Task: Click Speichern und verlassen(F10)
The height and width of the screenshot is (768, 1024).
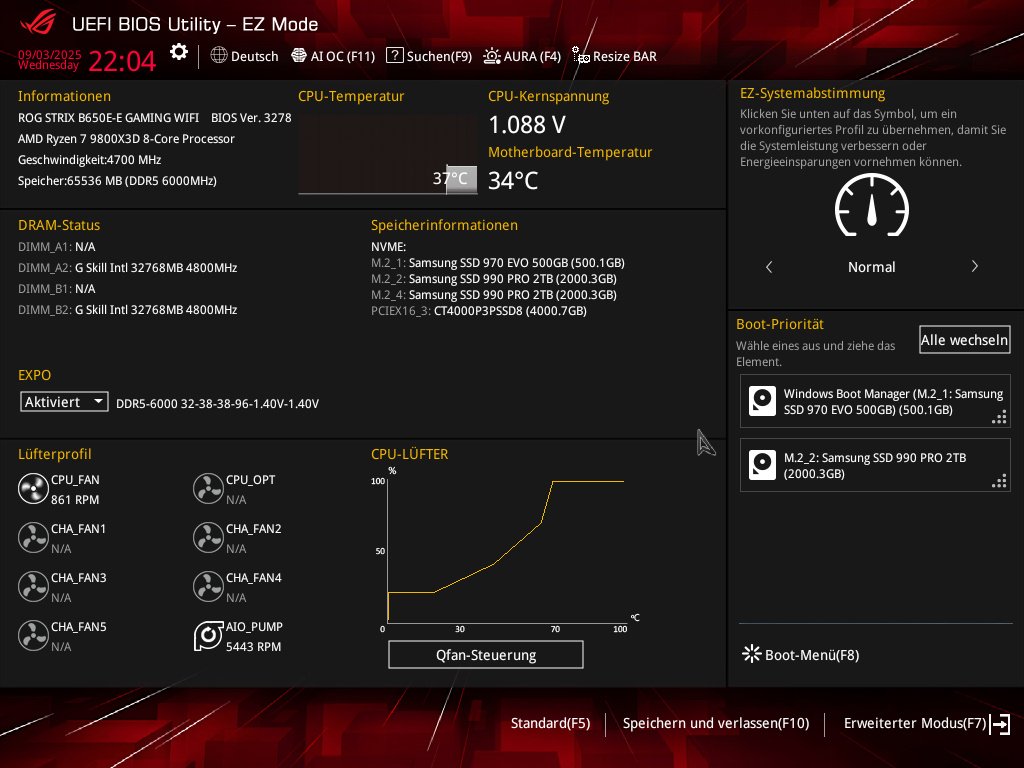Action: point(716,723)
